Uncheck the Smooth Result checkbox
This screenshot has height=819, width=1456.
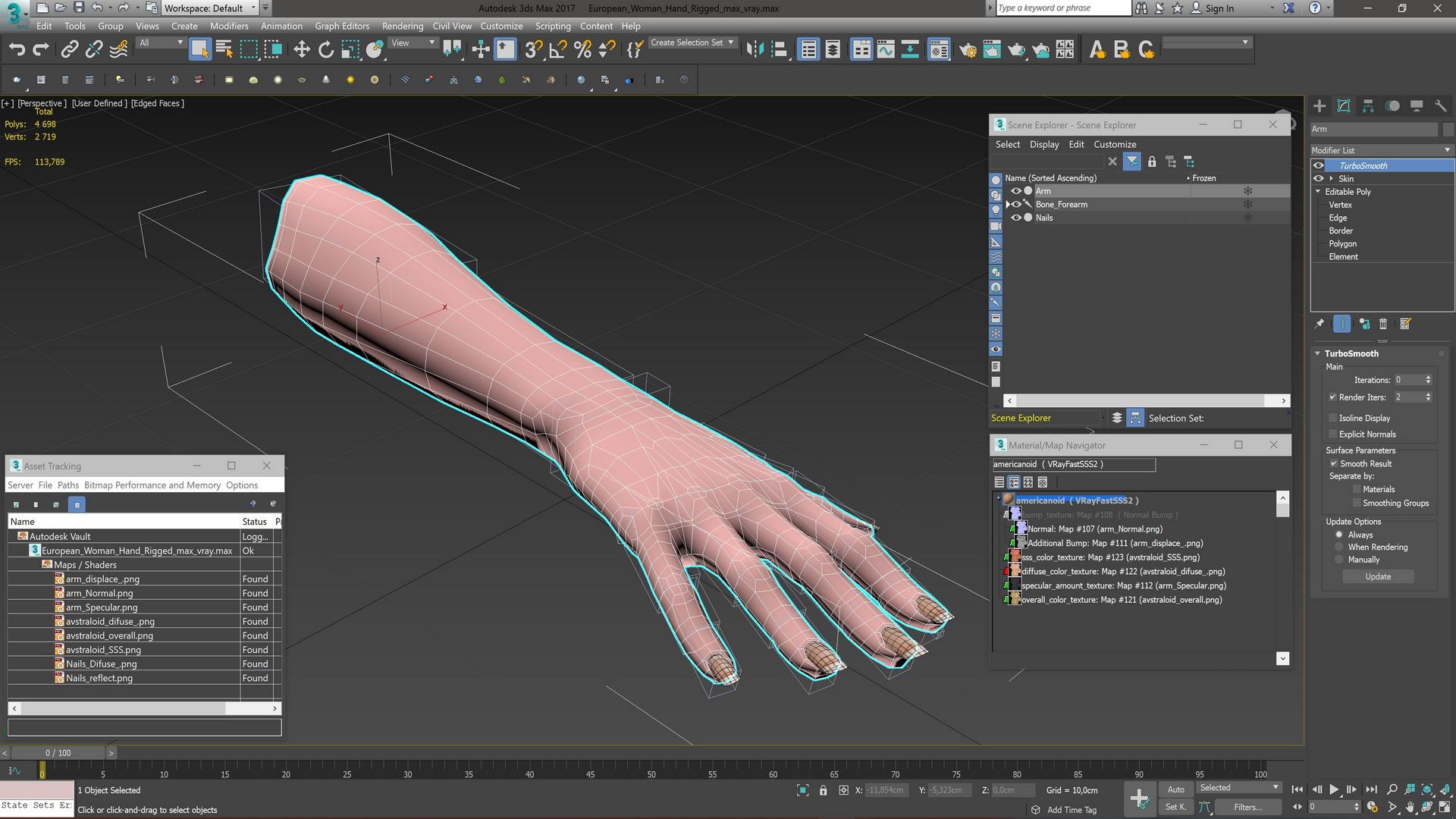pos(1333,463)
